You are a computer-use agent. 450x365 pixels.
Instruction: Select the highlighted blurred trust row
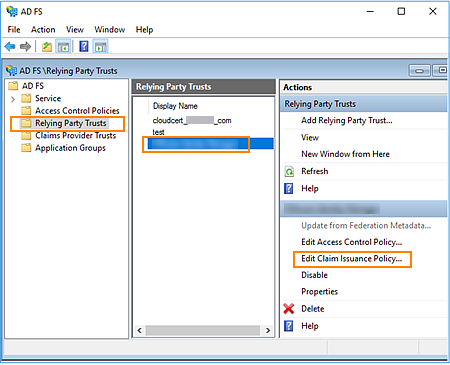210,144
